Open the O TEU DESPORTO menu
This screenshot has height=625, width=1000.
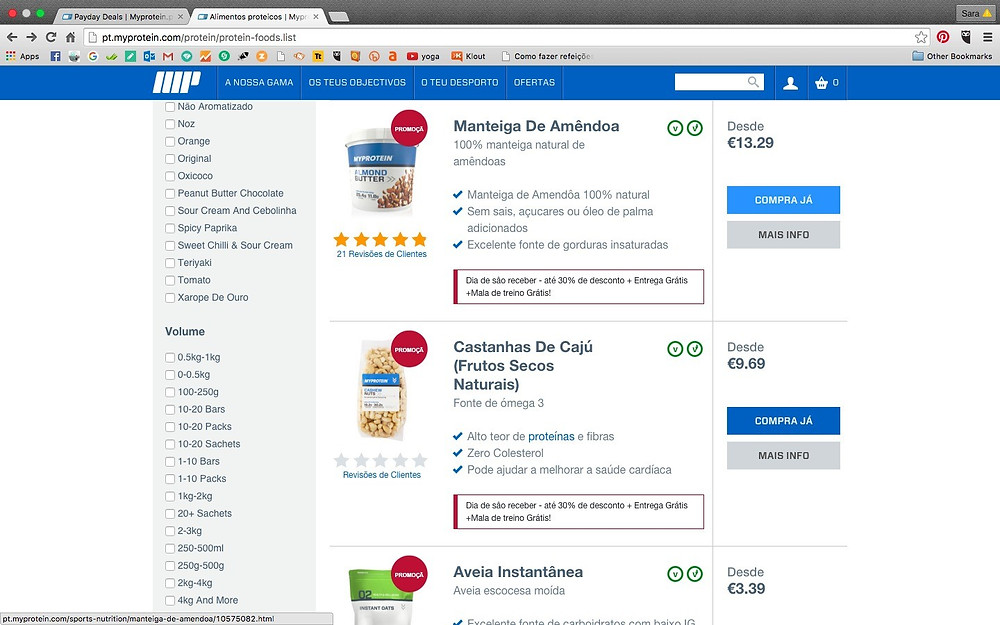coord(460,82)
